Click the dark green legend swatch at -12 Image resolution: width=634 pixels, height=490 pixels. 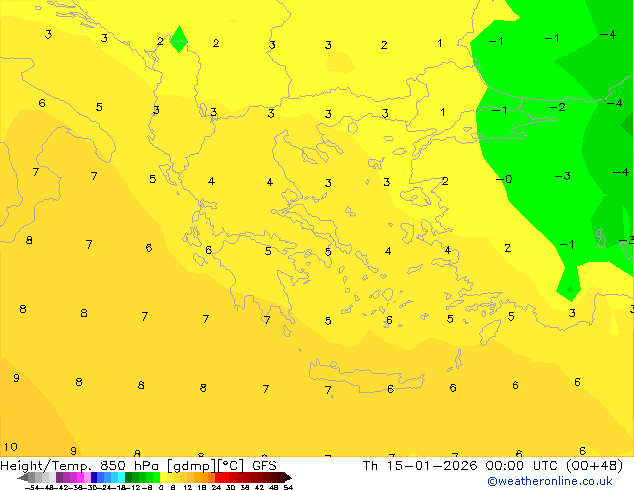coord(129,477)
